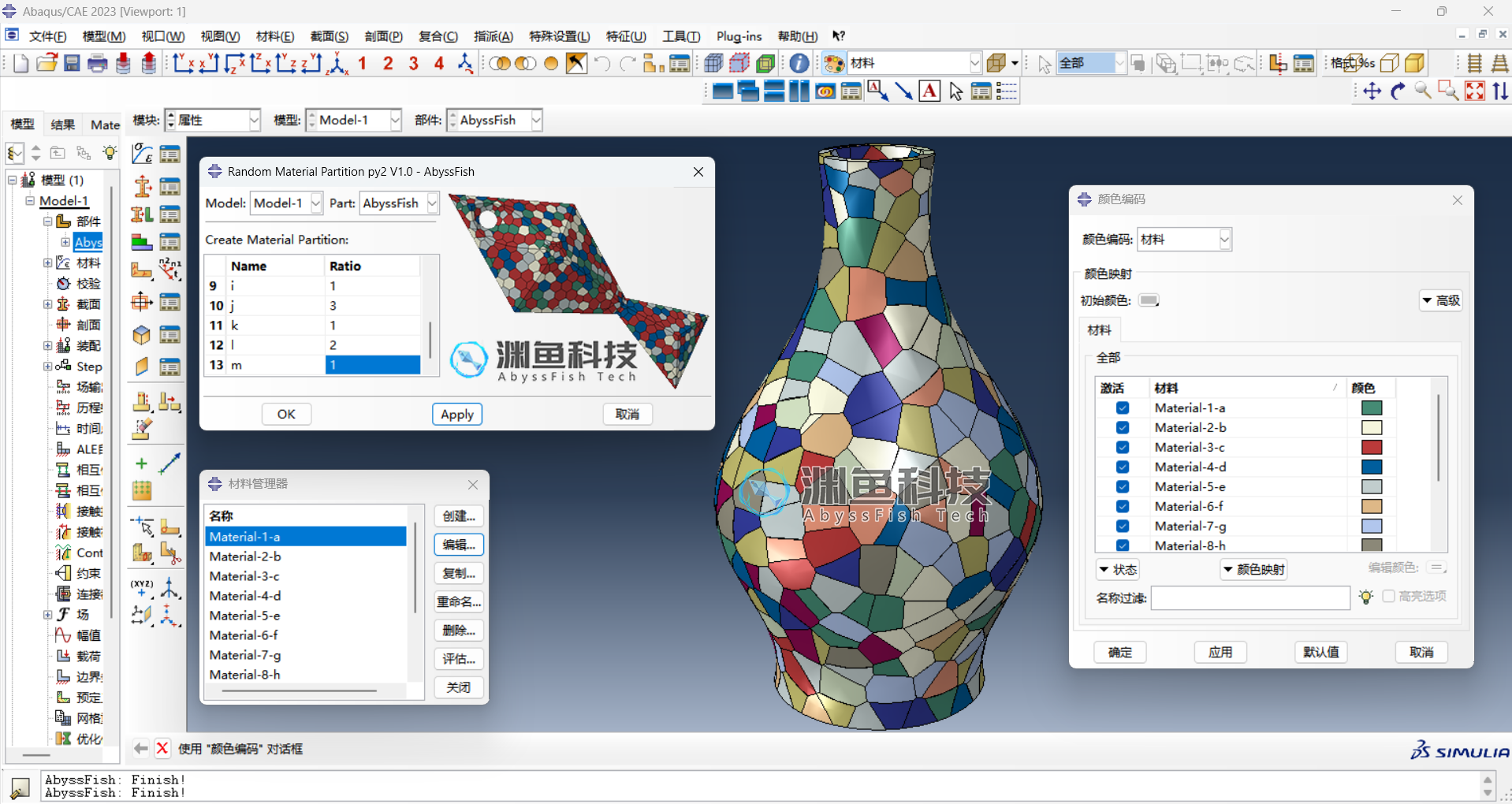
Task: Uncheck the Material-6-f active checkbox
Action: (x=1123, y=506)
